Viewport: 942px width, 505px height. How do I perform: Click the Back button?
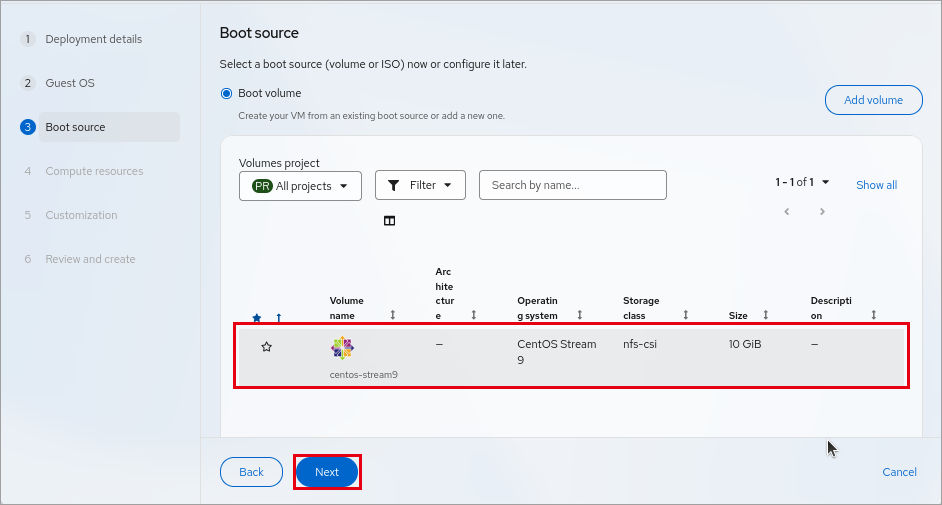(251, 472)
